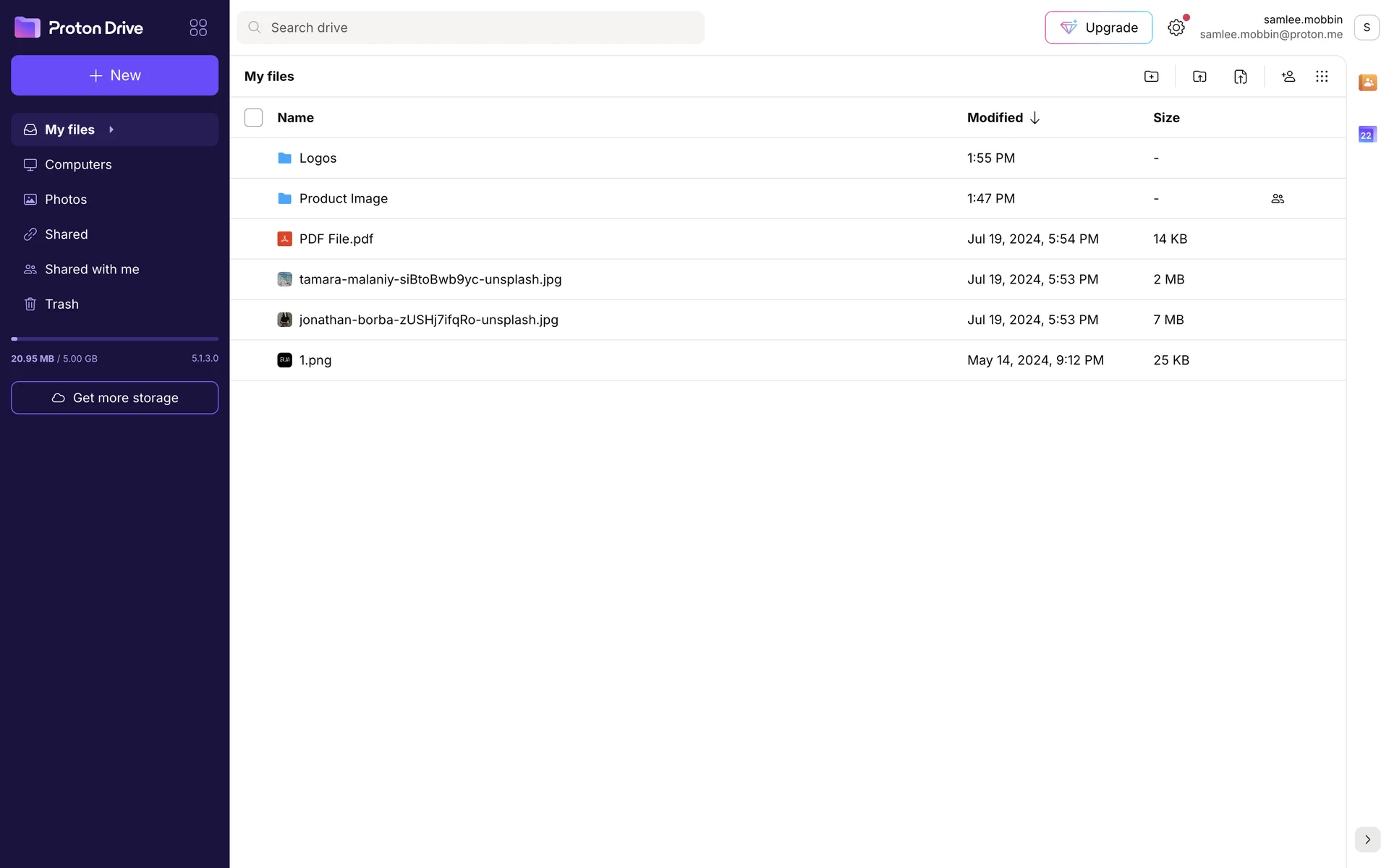Go to Trash in sidebar

(61, 305)
